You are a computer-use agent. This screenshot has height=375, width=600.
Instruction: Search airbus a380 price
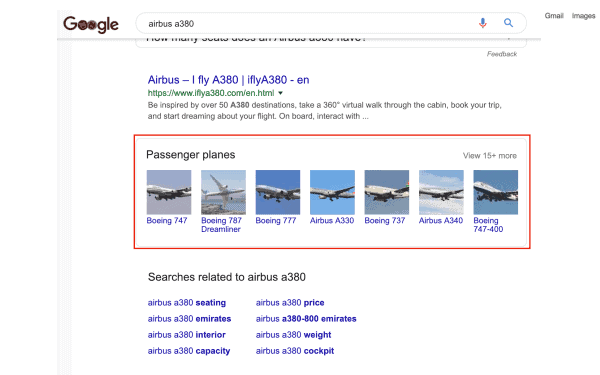click(290, 303)
